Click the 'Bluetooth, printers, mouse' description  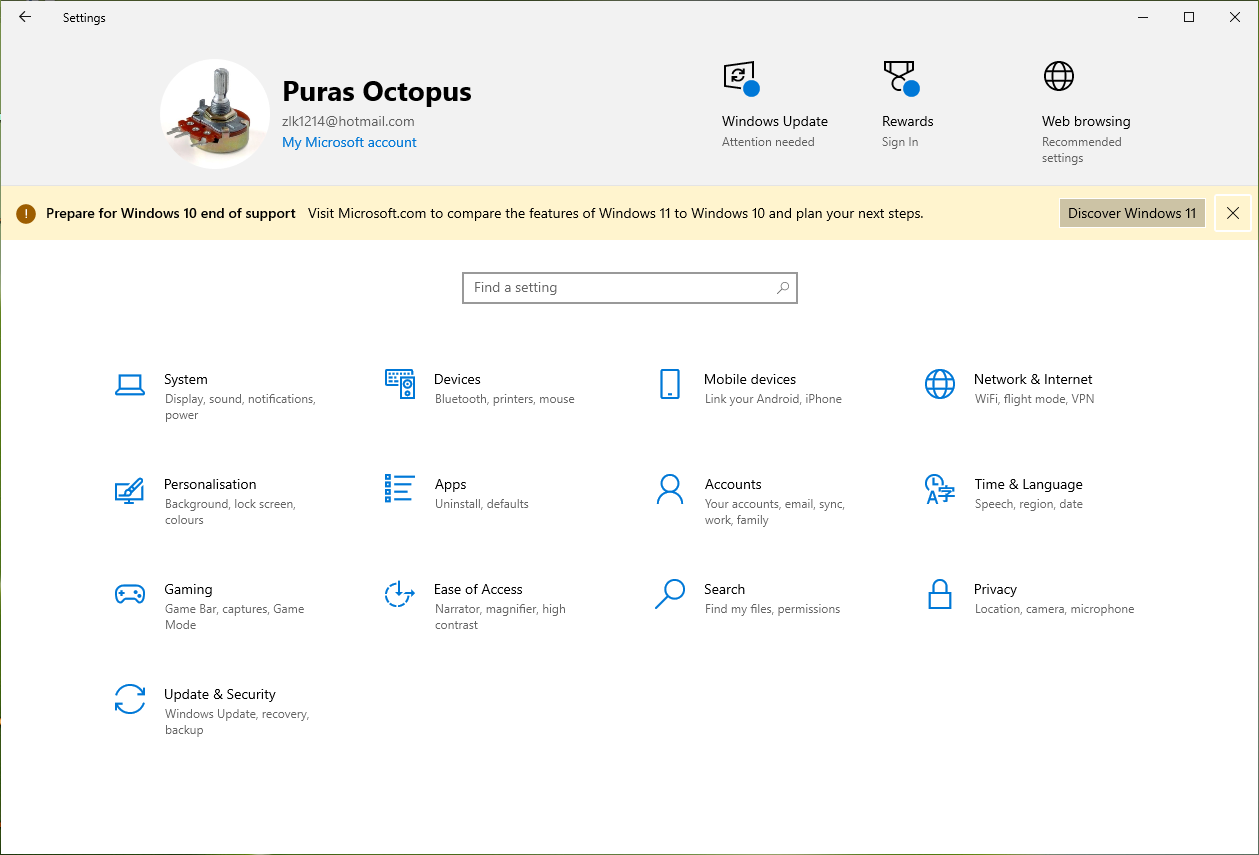505,399
